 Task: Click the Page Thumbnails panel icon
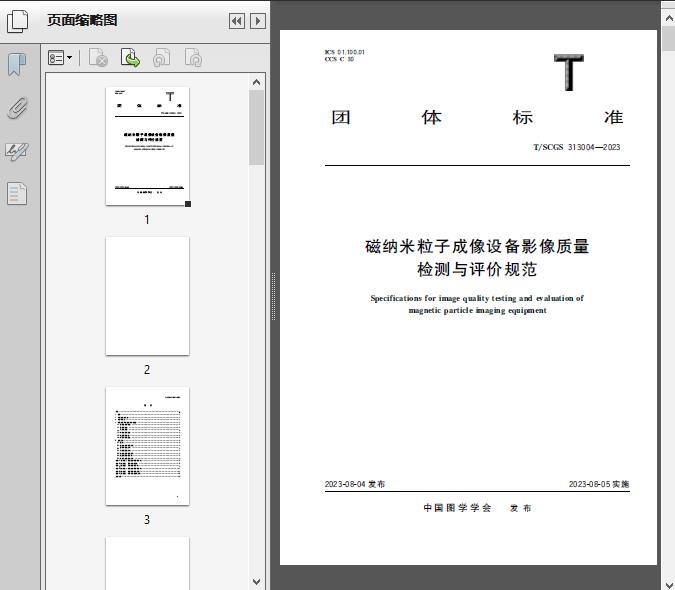point(17,20)
